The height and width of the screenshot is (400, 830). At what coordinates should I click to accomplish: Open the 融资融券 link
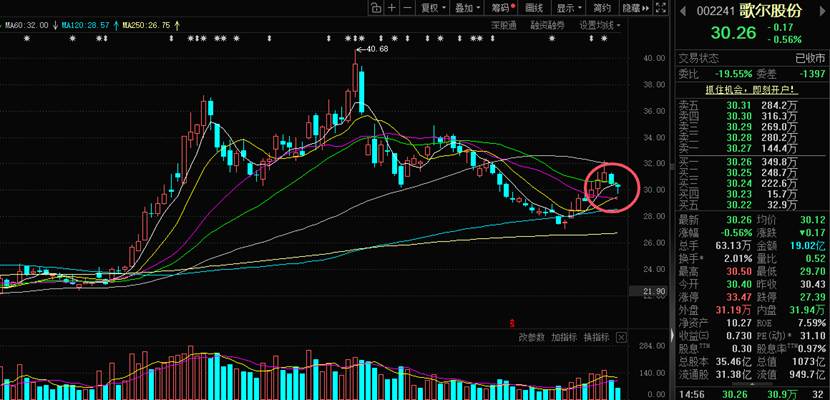coord(547,25)
